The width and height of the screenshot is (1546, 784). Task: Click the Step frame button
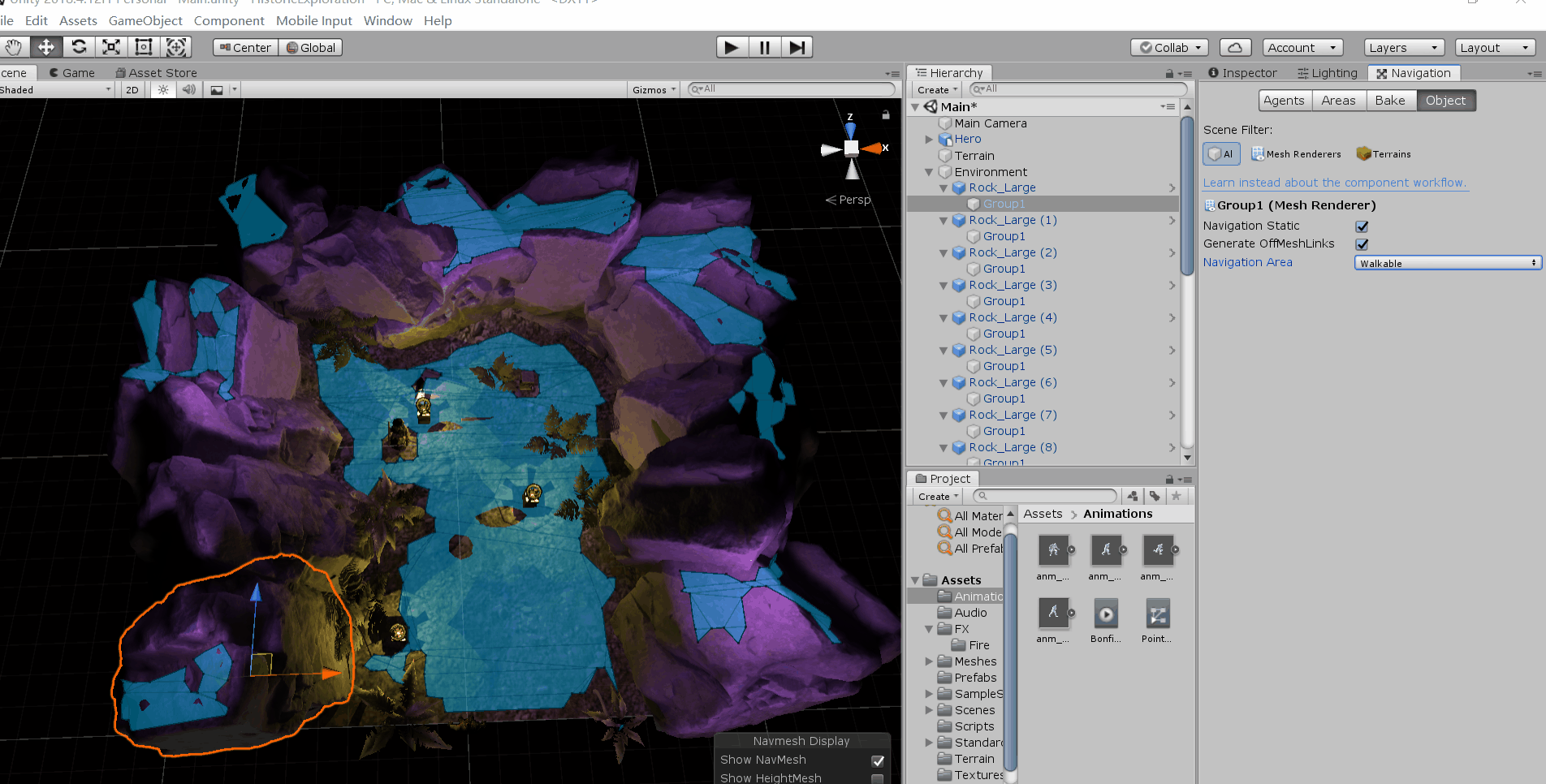(797, 46)
